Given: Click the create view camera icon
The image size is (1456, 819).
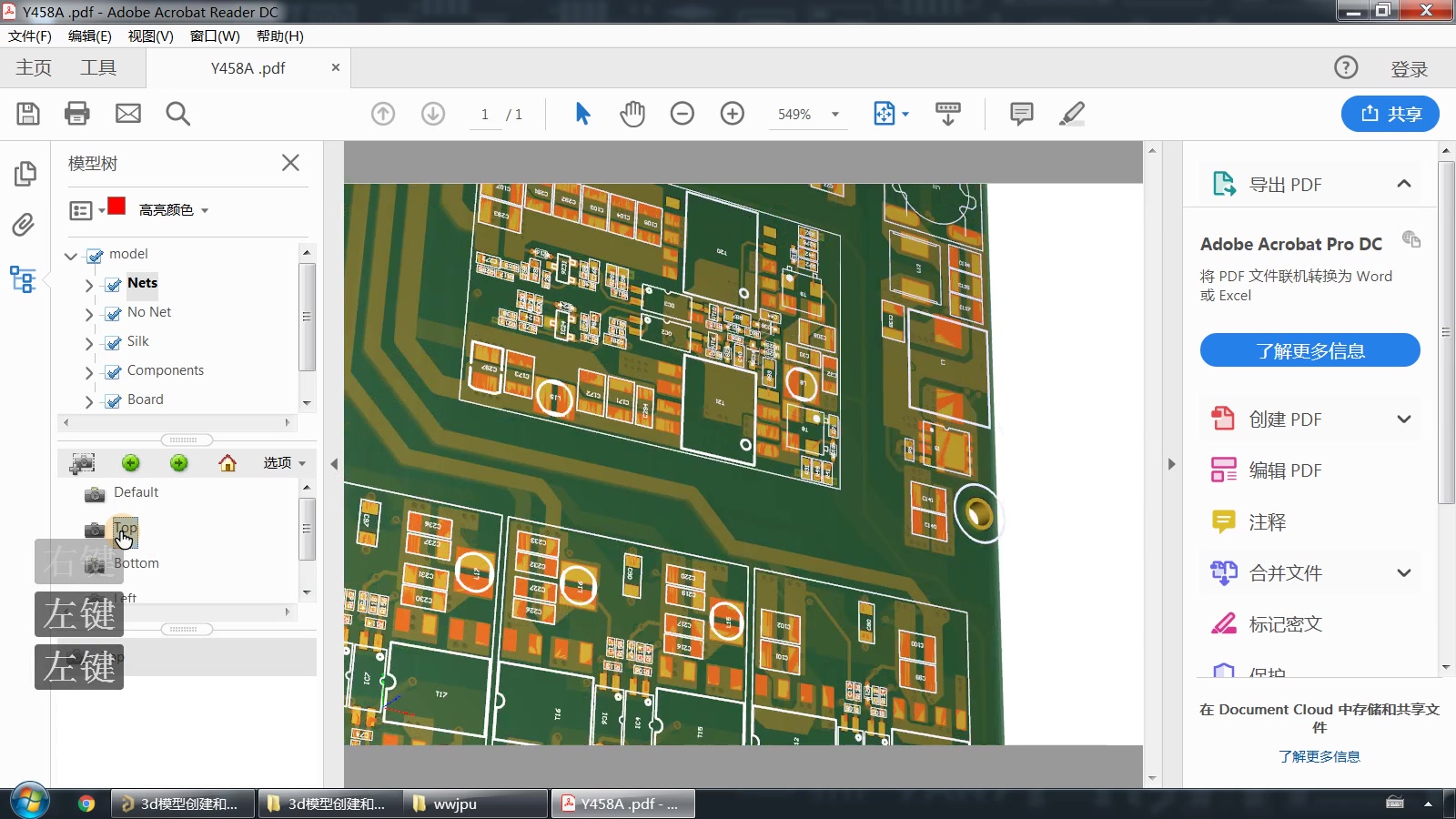Looking at the screenshot, I should pos(82,463).
